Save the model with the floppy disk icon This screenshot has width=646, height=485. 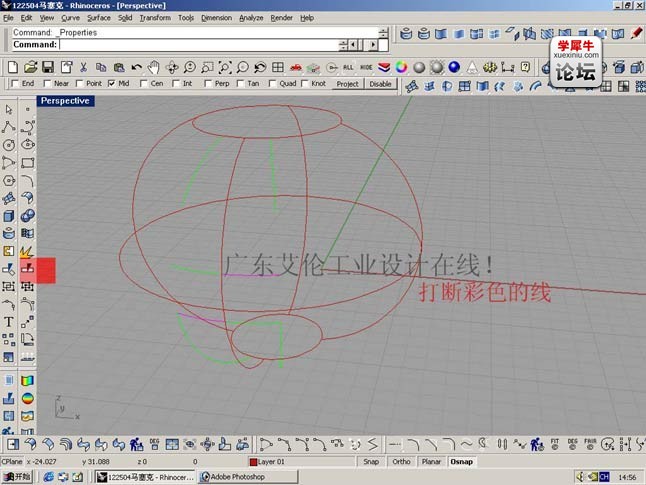pyautogui.click(x=48, y=67)
